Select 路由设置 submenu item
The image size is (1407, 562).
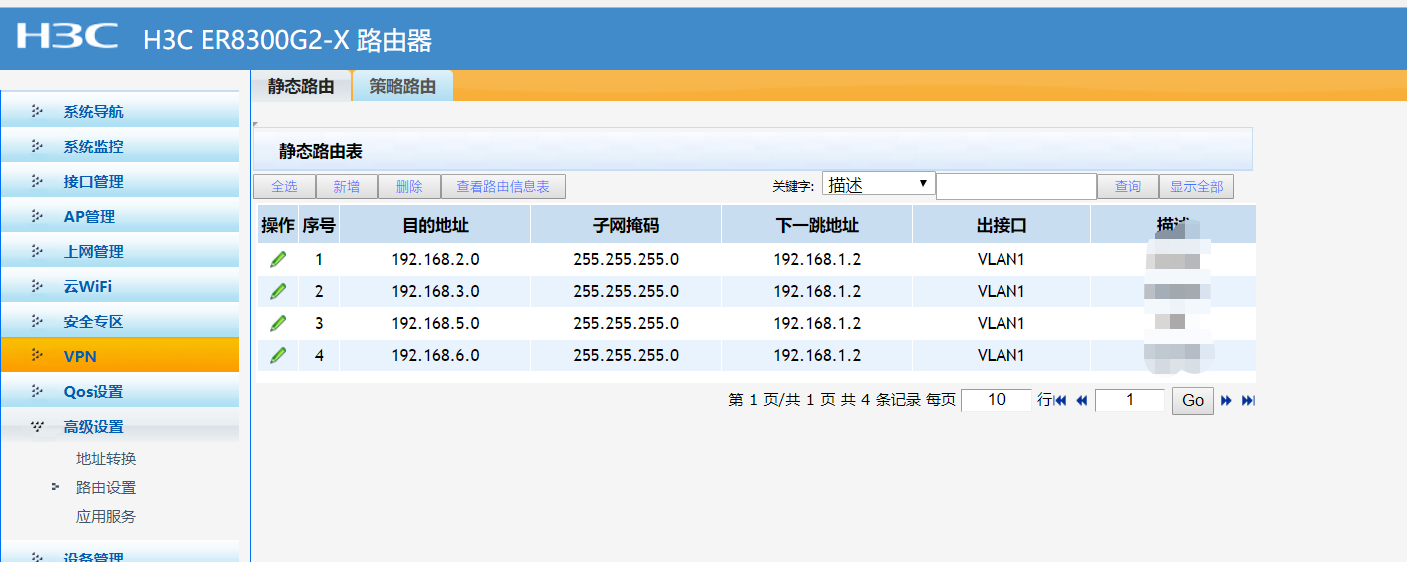point(106,488)
